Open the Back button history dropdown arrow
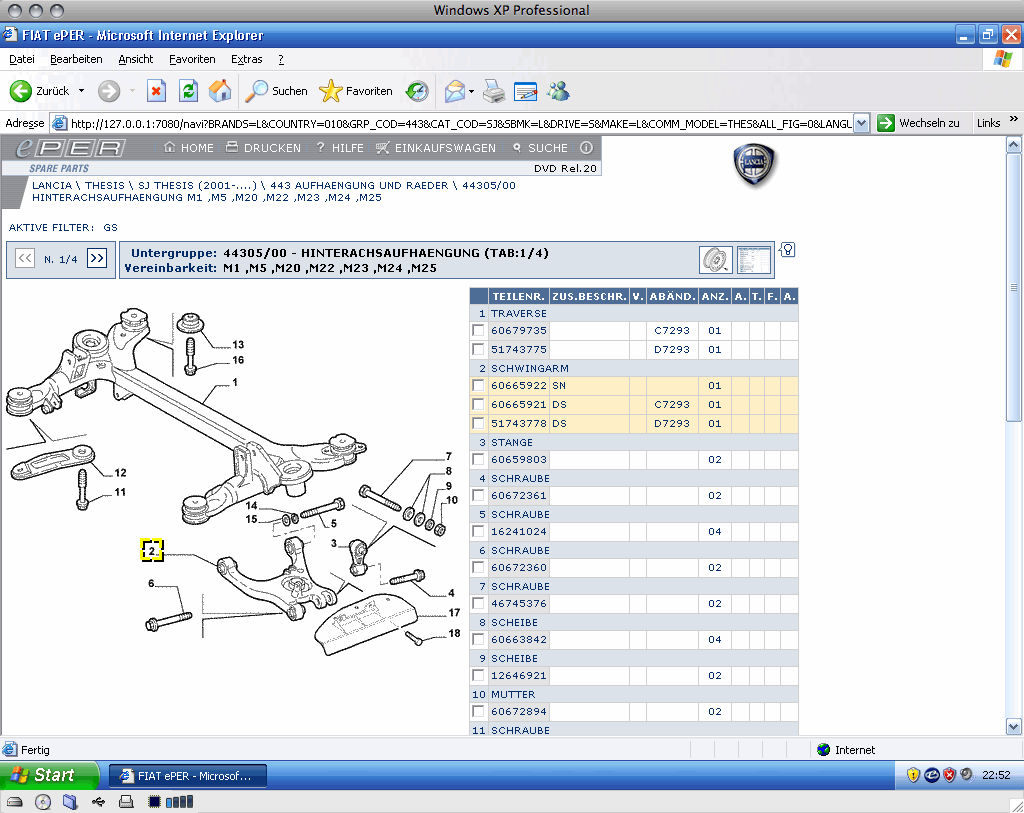 pos(82,91)
